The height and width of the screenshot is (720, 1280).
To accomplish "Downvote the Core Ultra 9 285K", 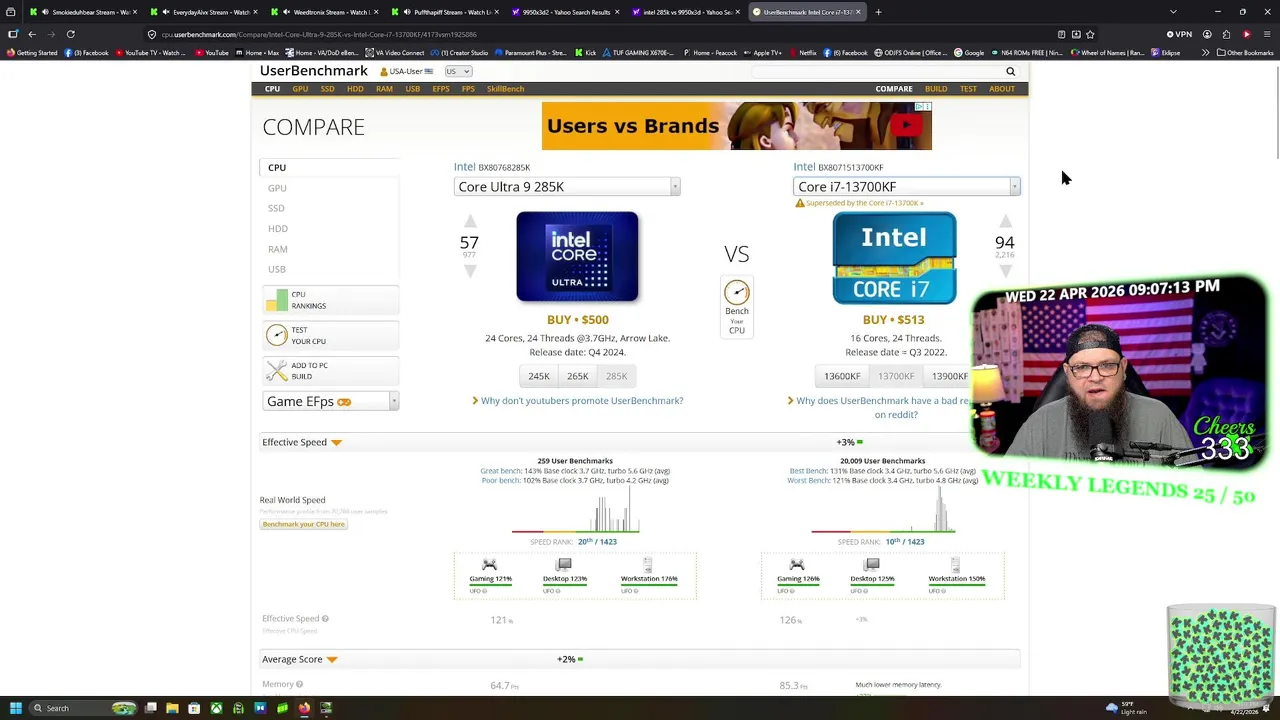I will (470, 271).
